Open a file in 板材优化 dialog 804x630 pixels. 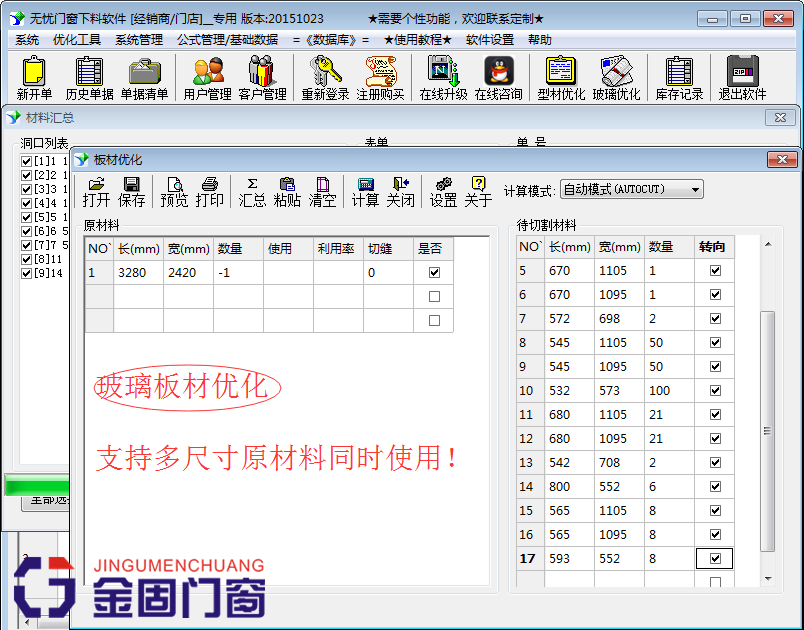tap(96, 190)
